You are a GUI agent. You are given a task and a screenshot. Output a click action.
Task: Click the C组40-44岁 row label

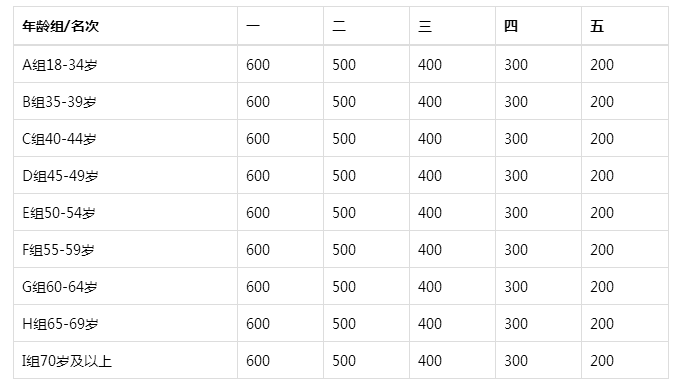[60, 139]
